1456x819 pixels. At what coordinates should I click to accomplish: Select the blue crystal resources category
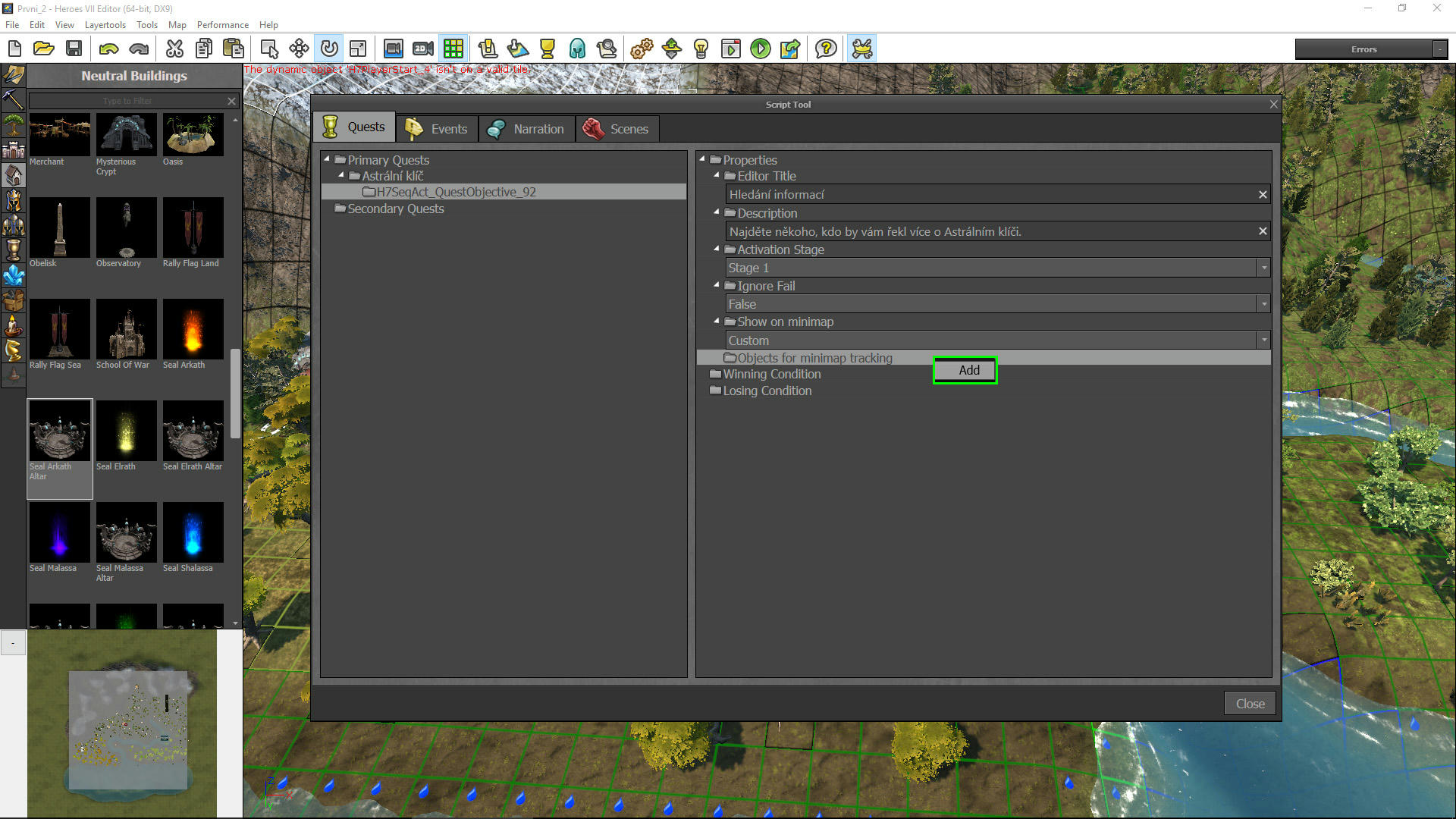click(x=14, y=275)
